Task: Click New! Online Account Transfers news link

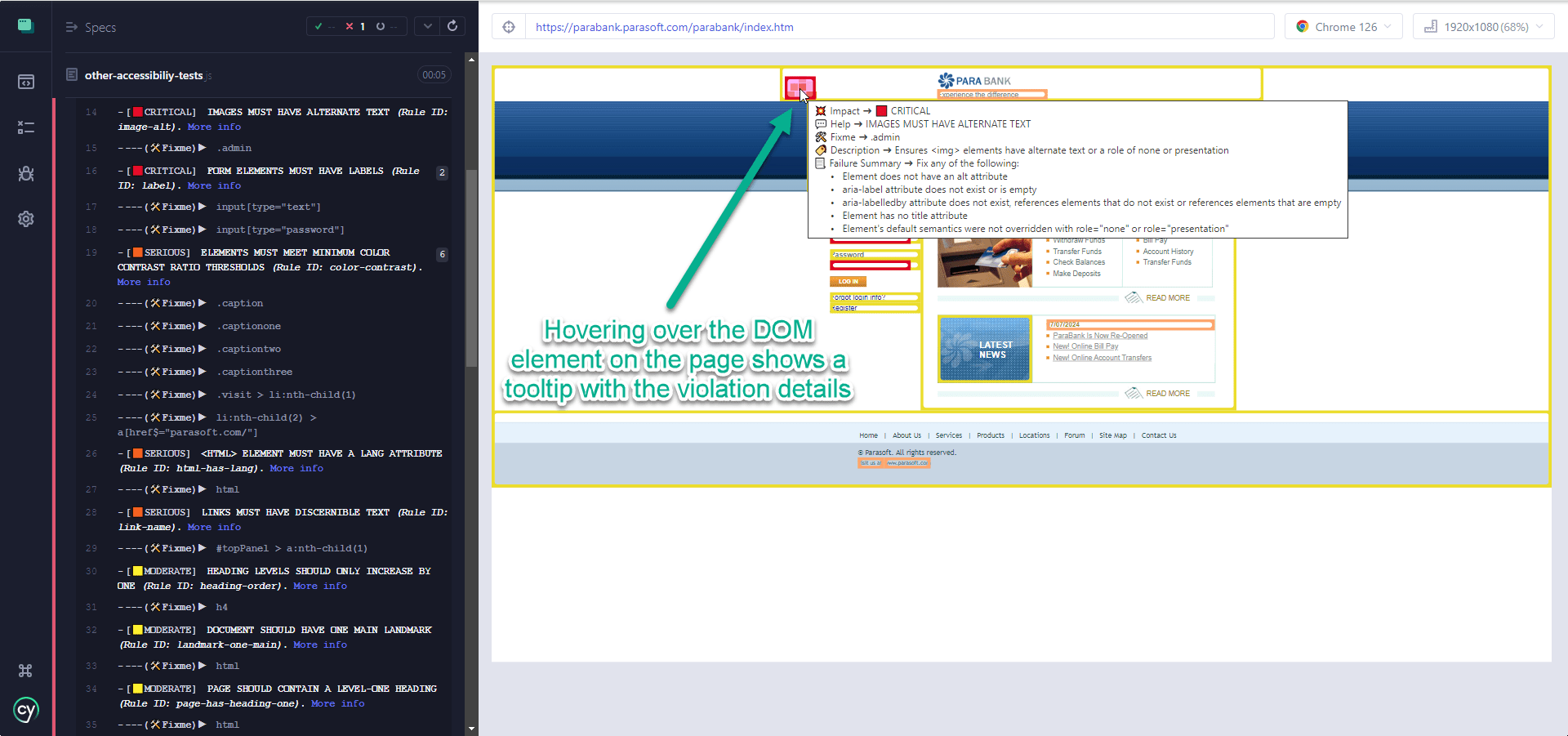Action: click(1102, 358)
